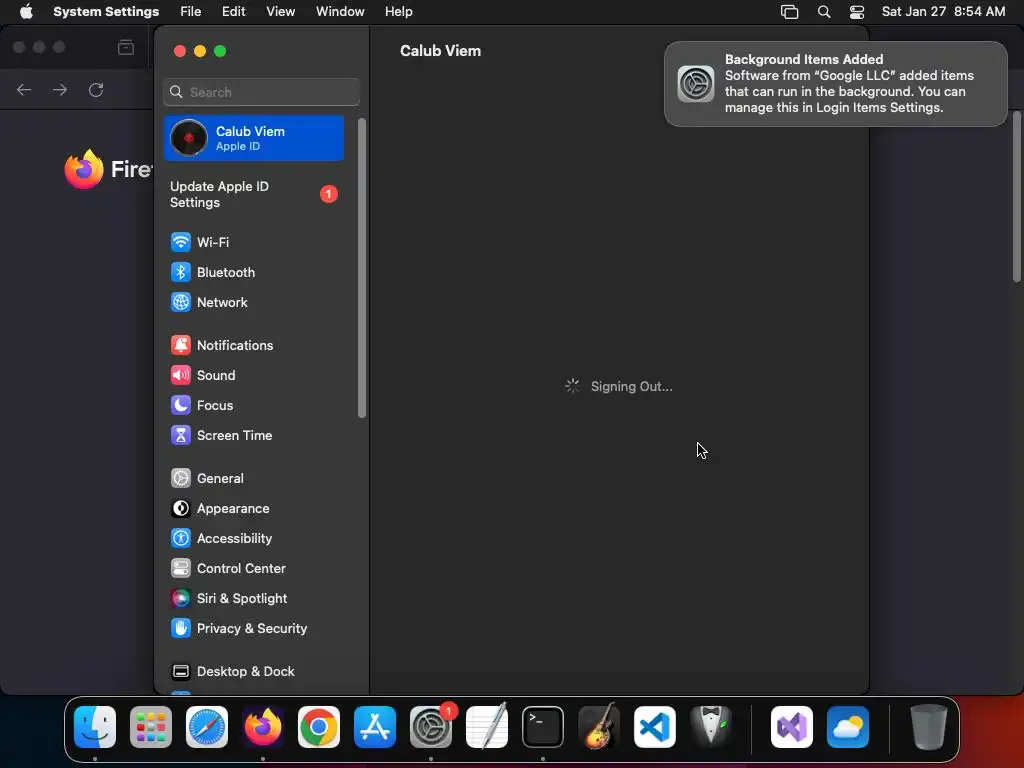Viewport: 1024px width, 768px height.
Task: Open Siri & Spotlight settings
Action: (253, 599)
